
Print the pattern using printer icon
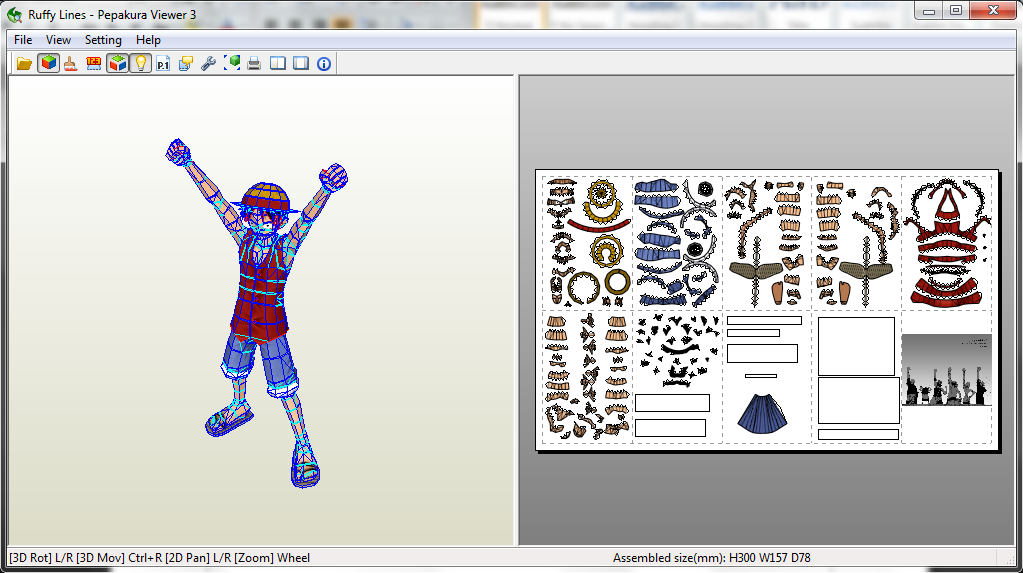coord(254,63)
